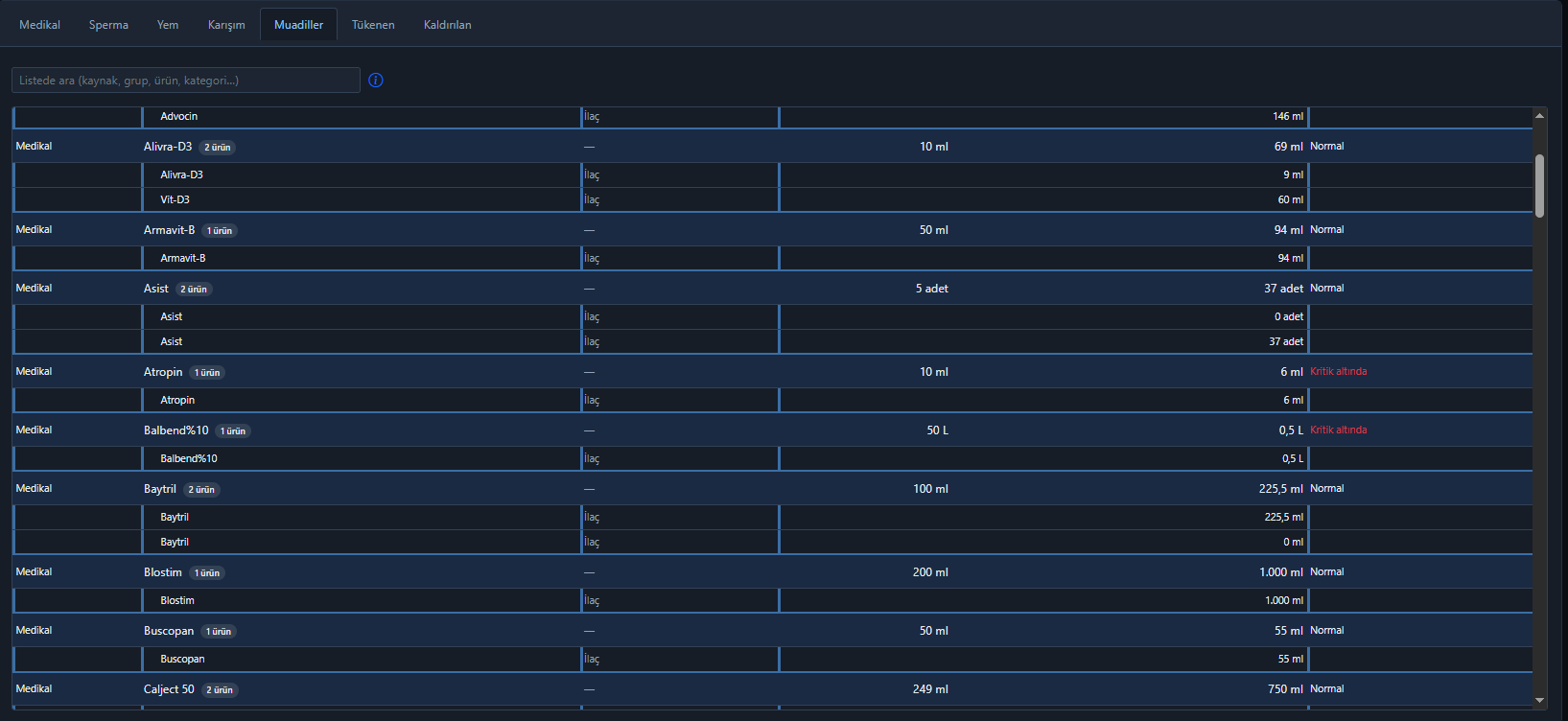Collapse the Buscopan group header row

pos(772,631)
